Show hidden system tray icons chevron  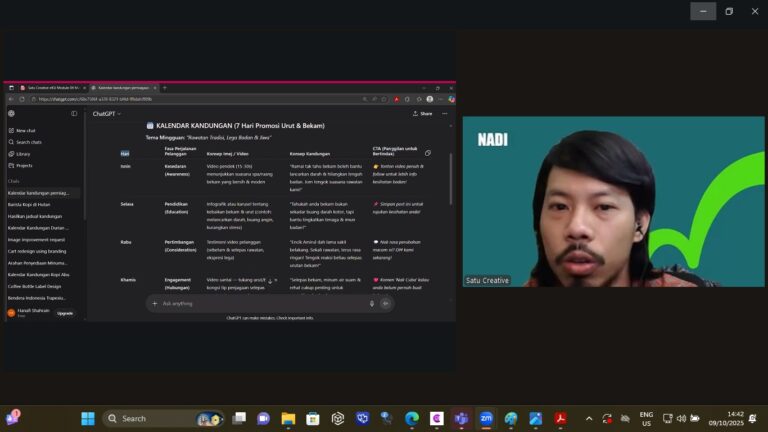(589, 418)
